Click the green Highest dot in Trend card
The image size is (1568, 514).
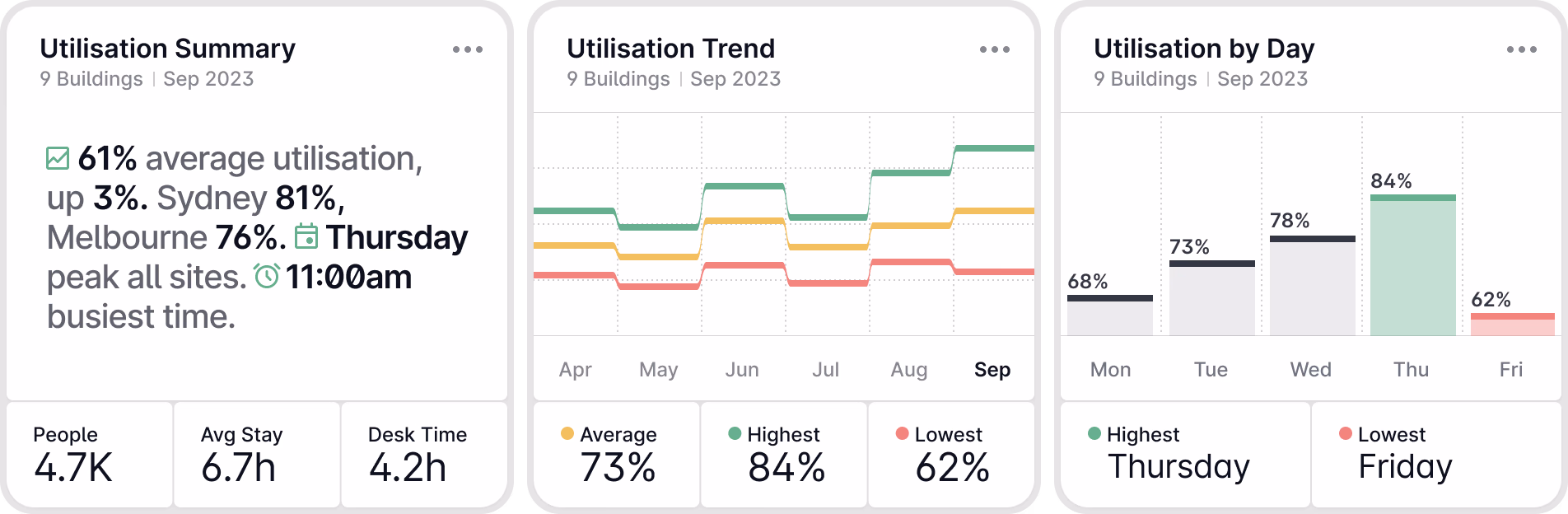tap(735, 433)
